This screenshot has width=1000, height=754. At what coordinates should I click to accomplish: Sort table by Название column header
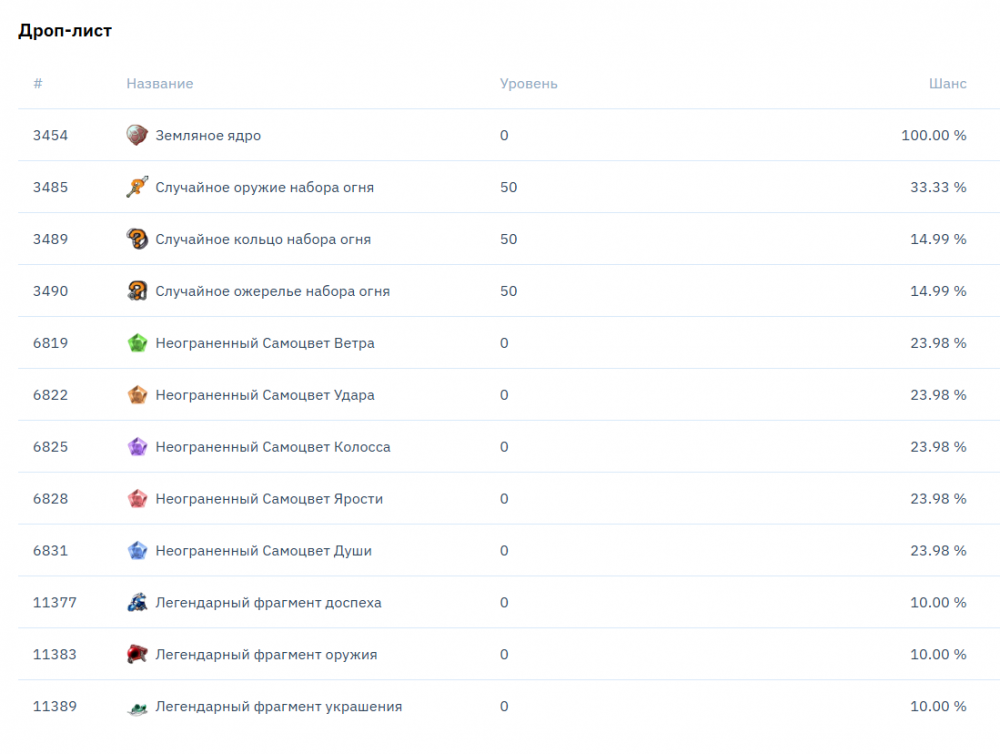point(160,83)
